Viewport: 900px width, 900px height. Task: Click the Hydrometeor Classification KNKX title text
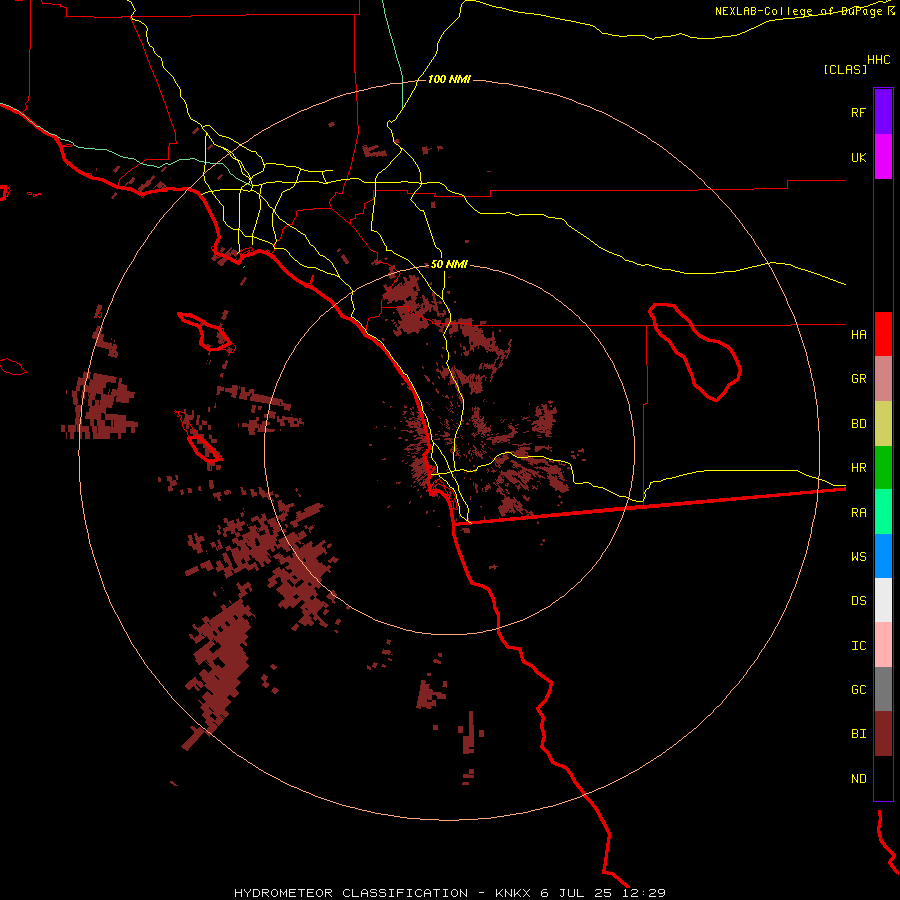[x=449, y=893]
